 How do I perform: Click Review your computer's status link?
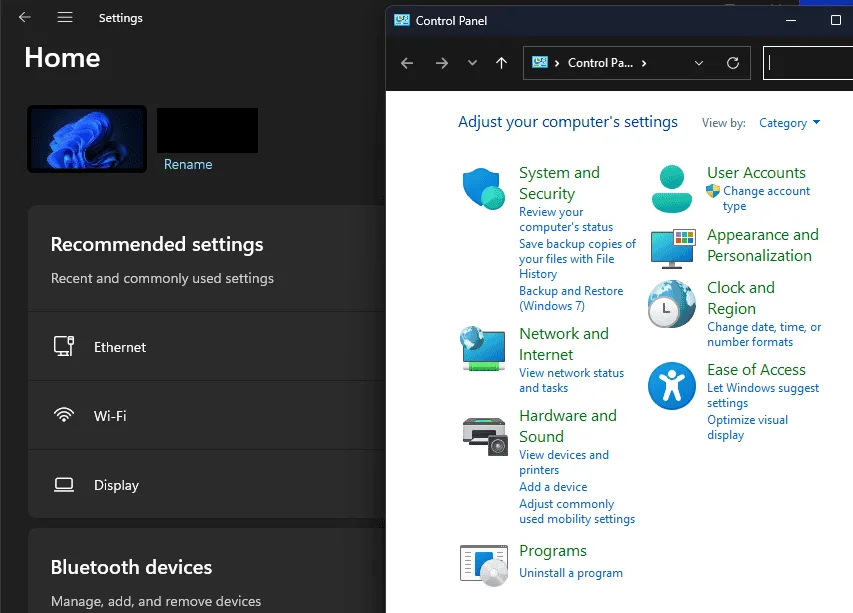[566, 219]
